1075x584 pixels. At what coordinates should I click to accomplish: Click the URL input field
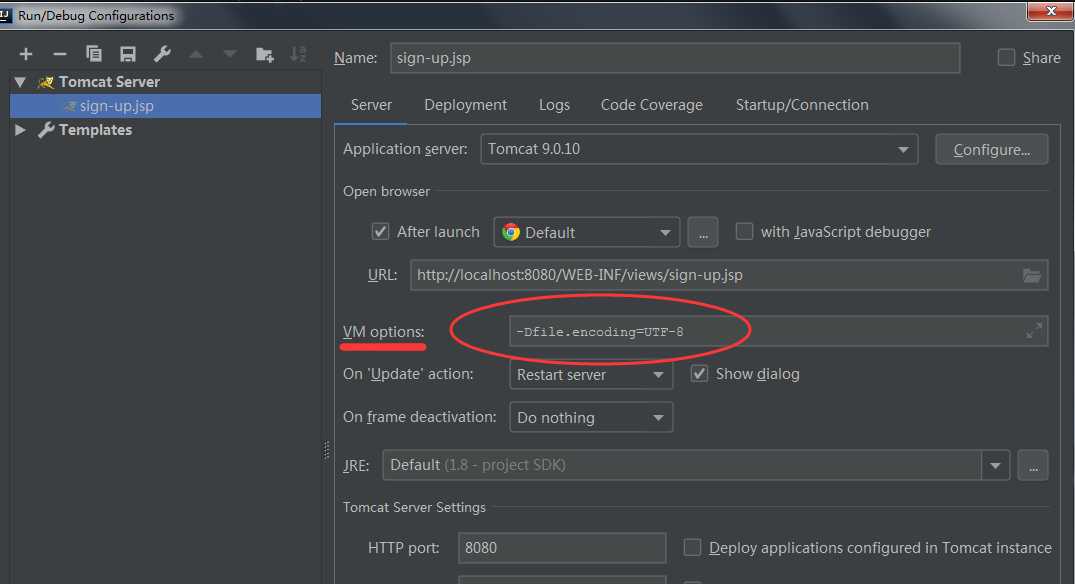point(729,276)
